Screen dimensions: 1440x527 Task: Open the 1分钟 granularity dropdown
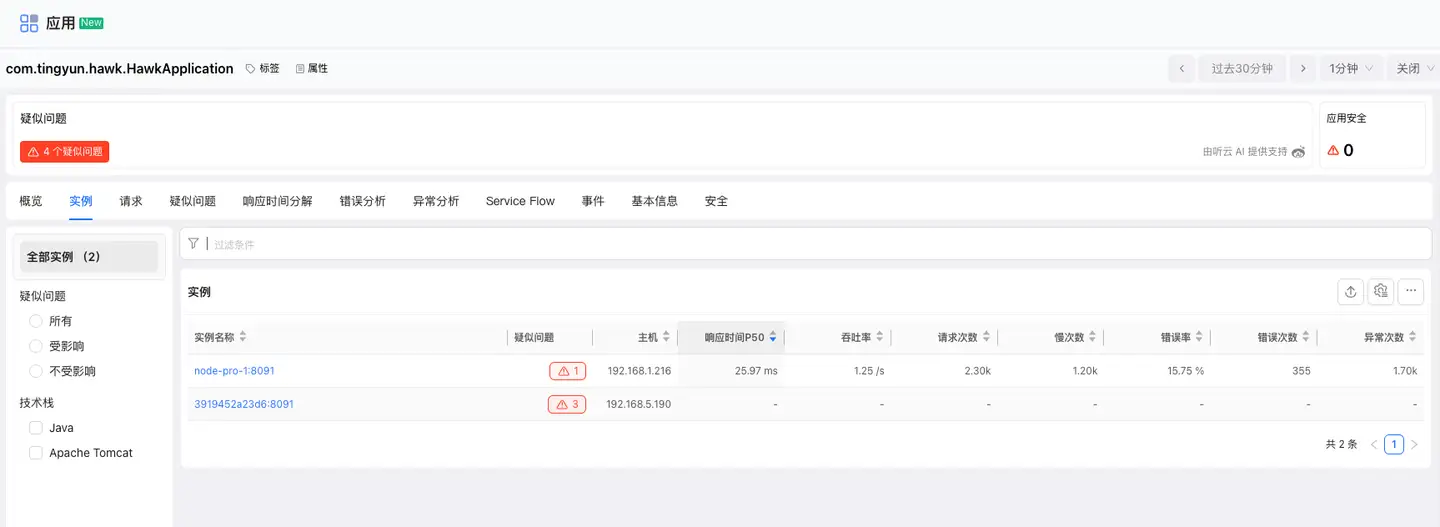tap(1351, 69)
